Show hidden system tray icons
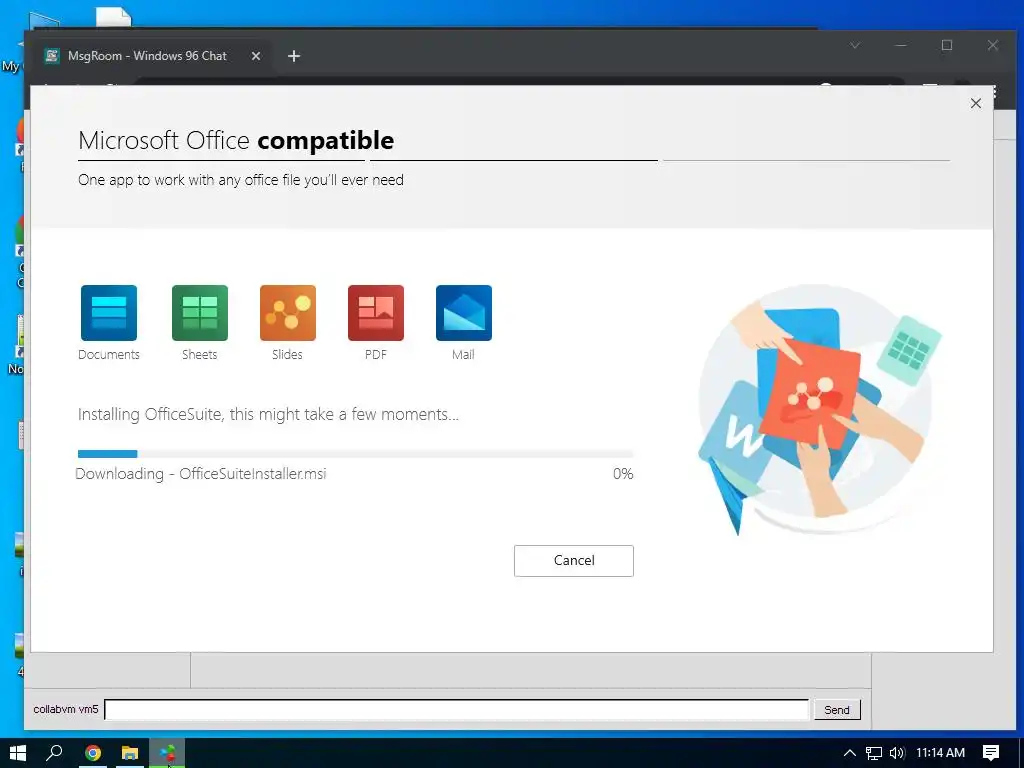 [850, 753]
